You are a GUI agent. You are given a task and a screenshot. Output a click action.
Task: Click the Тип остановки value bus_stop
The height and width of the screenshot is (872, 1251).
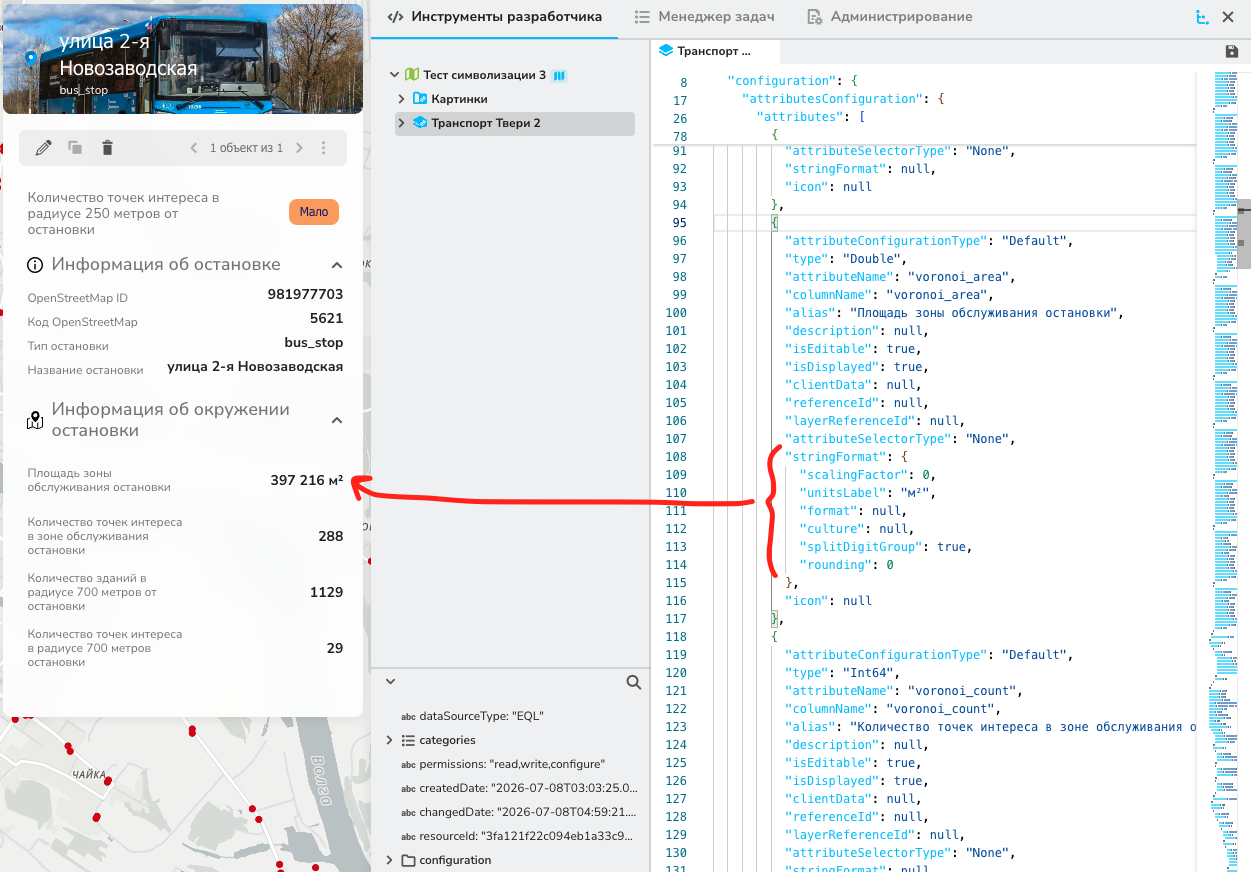tap(314, 342)
